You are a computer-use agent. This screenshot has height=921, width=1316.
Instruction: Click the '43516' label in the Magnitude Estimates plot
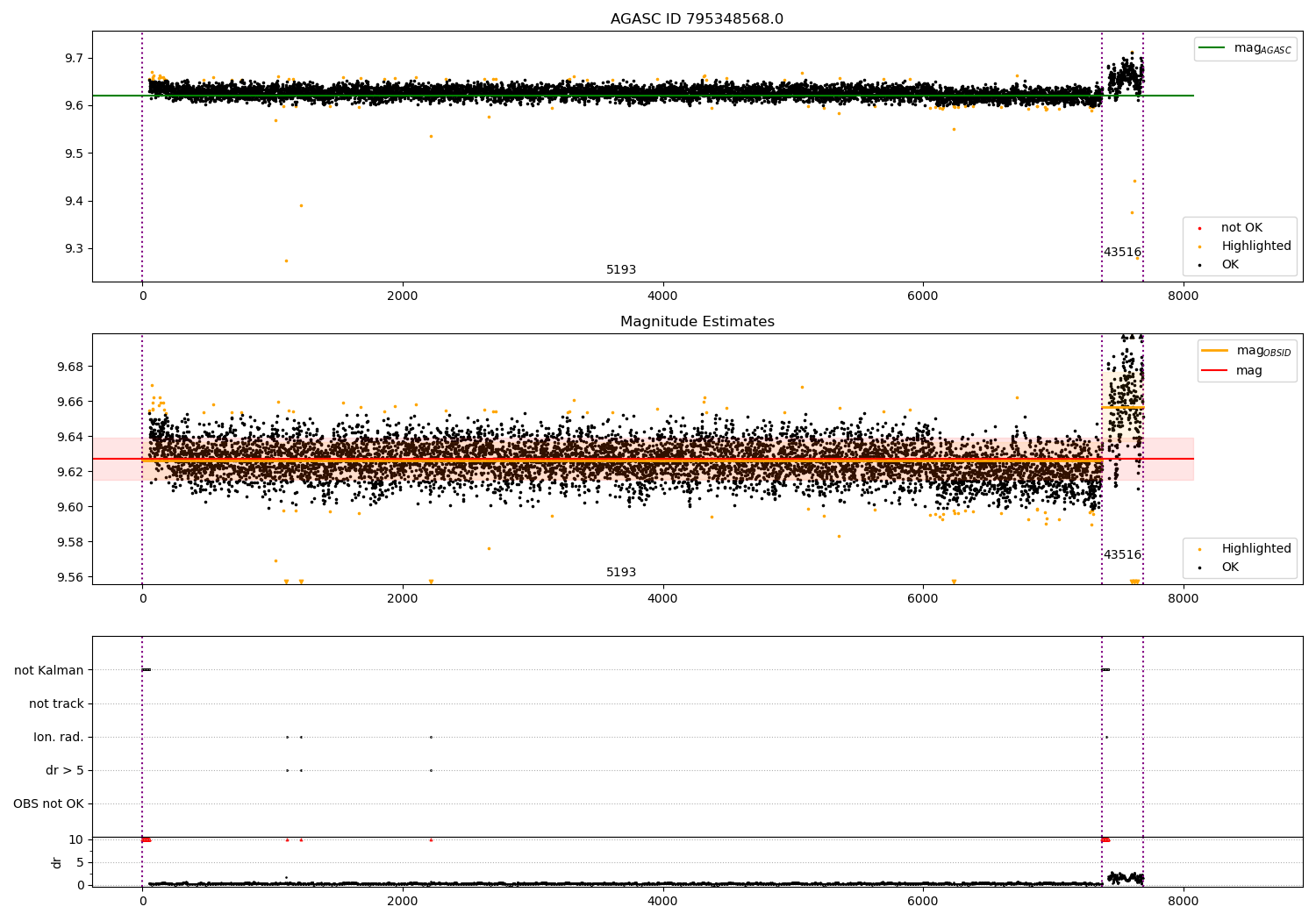(1122, 555)
